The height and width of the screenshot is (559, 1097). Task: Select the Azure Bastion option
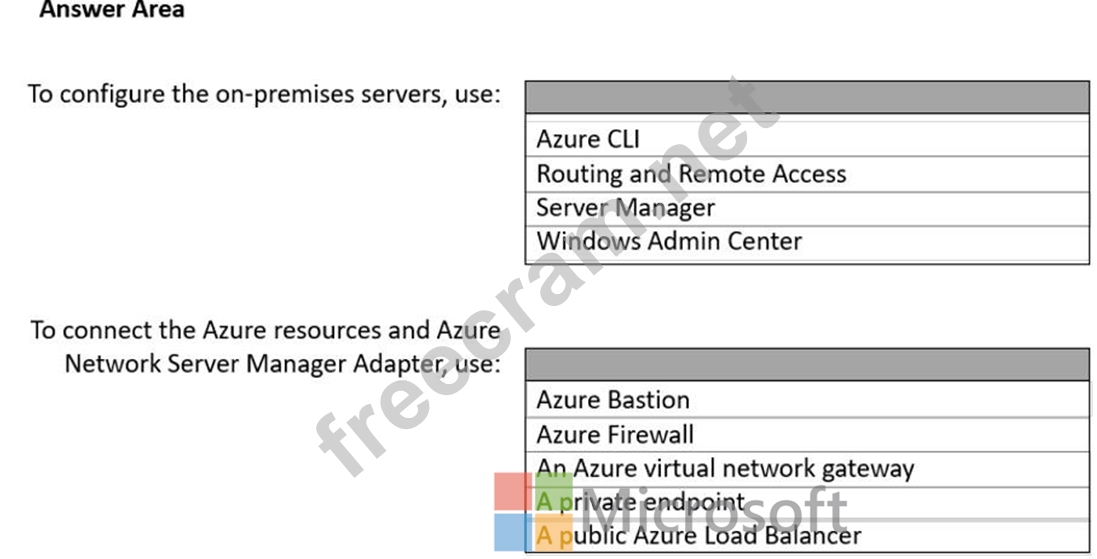tap(613, 400)
